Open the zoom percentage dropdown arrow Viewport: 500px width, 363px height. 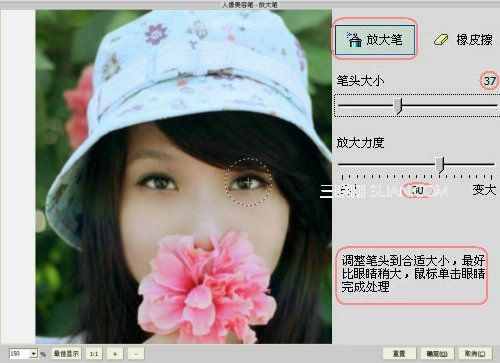click(x=33, y=354)
